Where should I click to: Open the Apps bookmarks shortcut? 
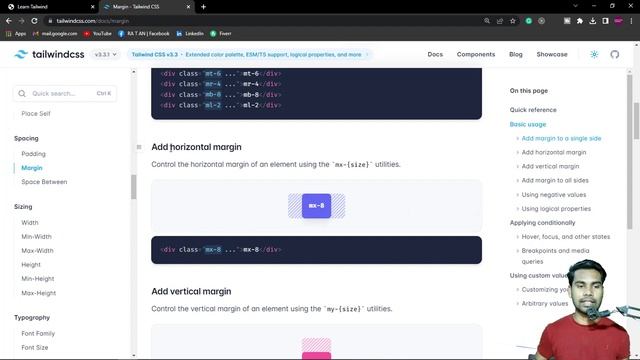click(x=16, y=33)
